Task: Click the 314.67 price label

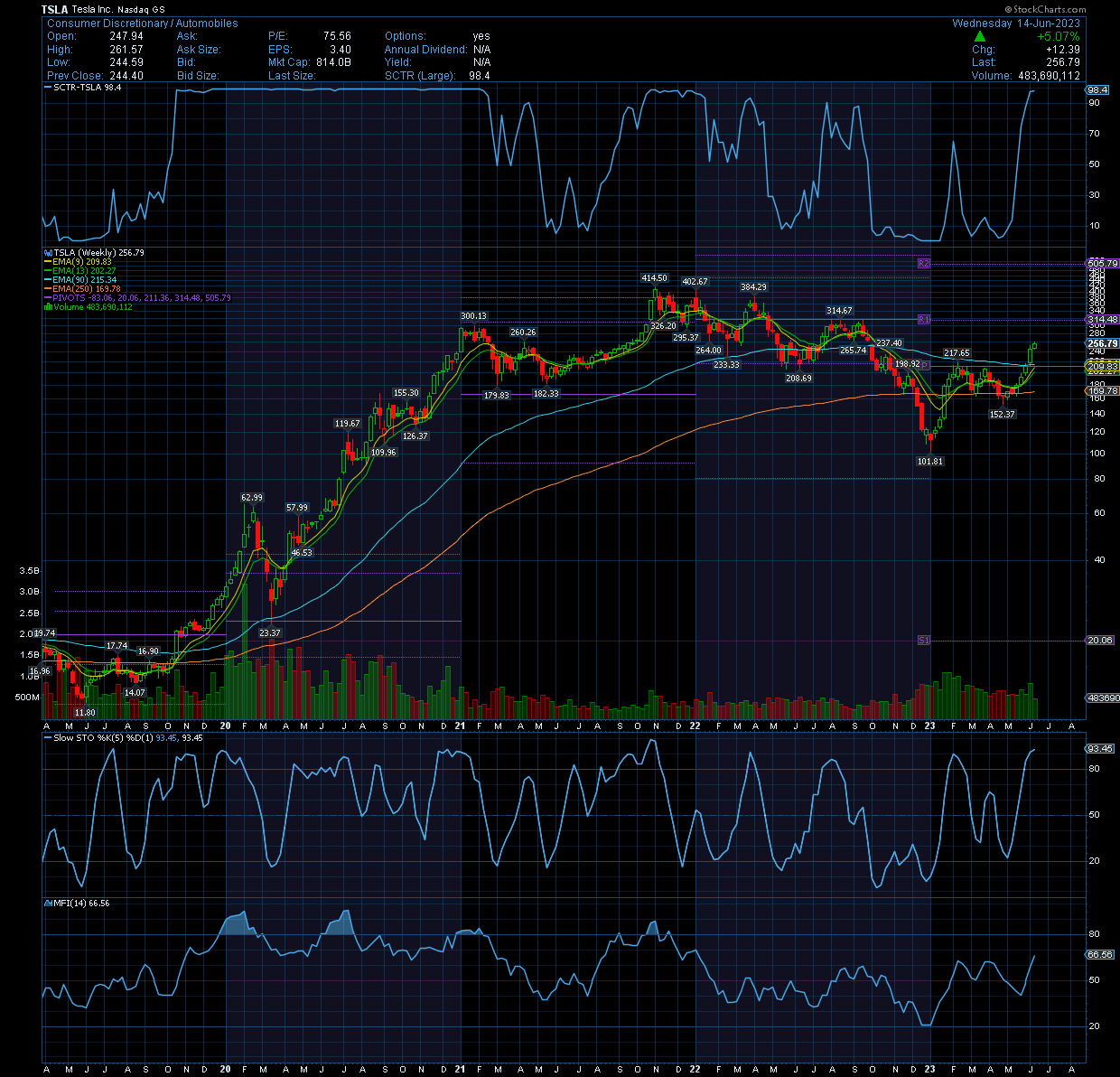Action: 839,311
